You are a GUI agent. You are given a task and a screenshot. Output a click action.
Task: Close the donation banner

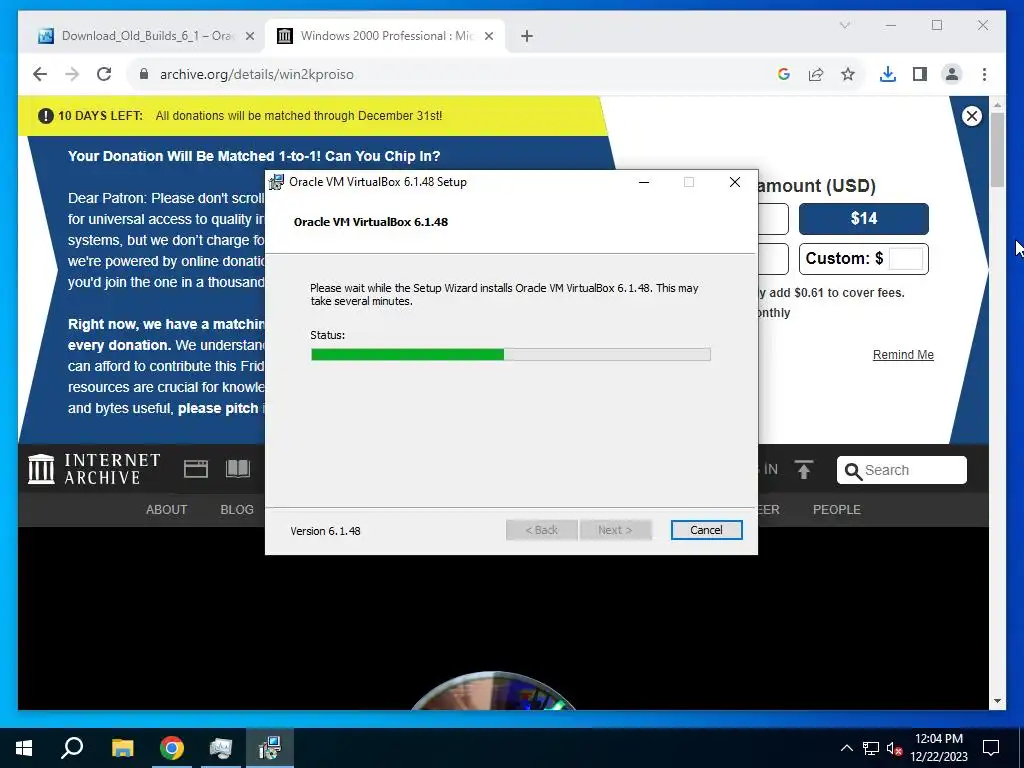pyautogui.click(x=972, y=116)
